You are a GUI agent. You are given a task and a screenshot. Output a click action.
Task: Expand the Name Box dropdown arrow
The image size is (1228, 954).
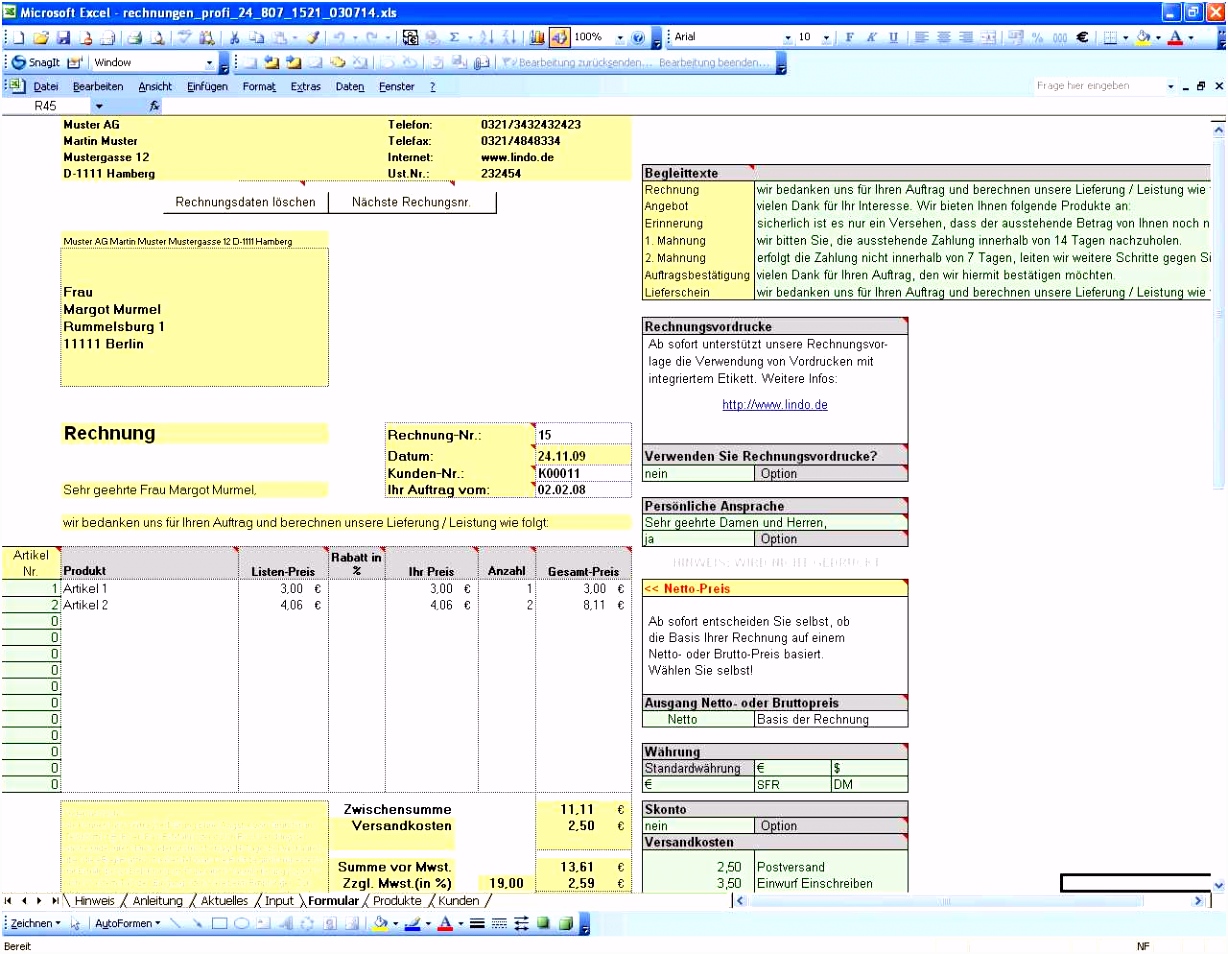(x=98, y=106)
